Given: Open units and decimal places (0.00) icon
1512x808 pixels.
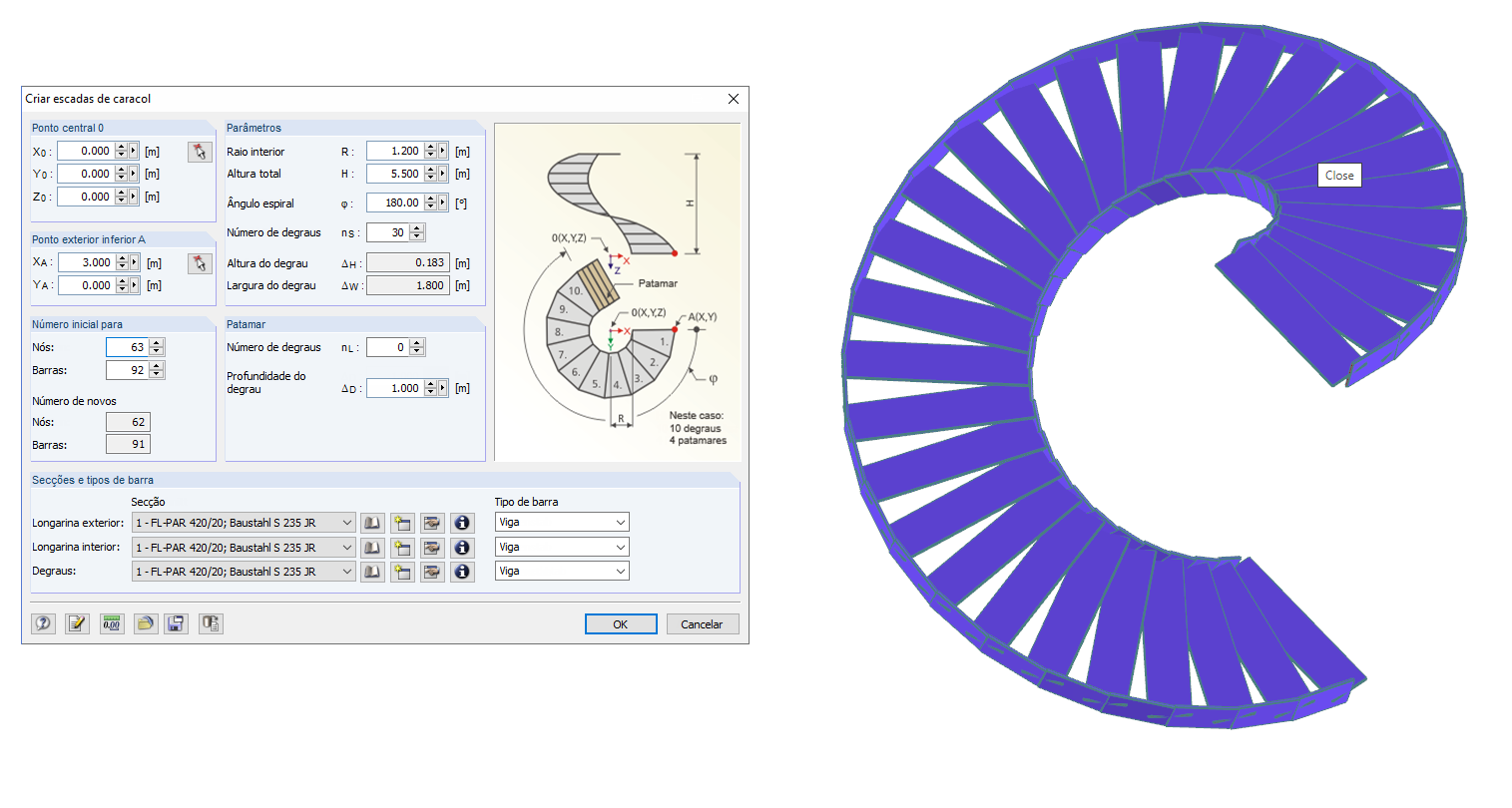Looking at the screenshot, I should pos(112,623).
